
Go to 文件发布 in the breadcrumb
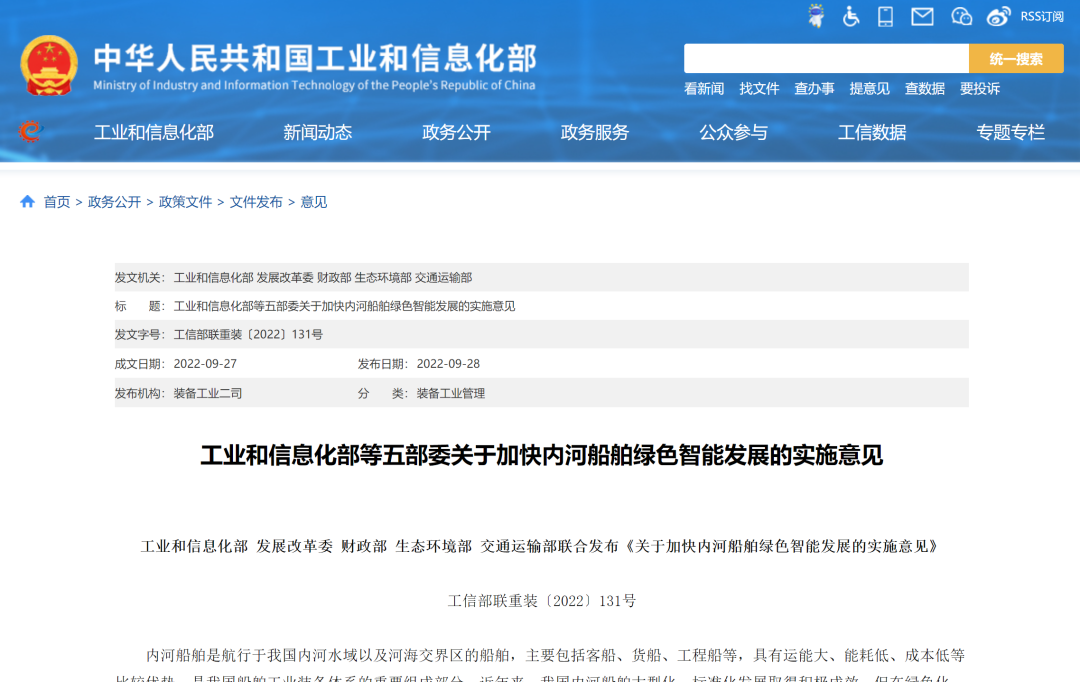click(256, 202)
